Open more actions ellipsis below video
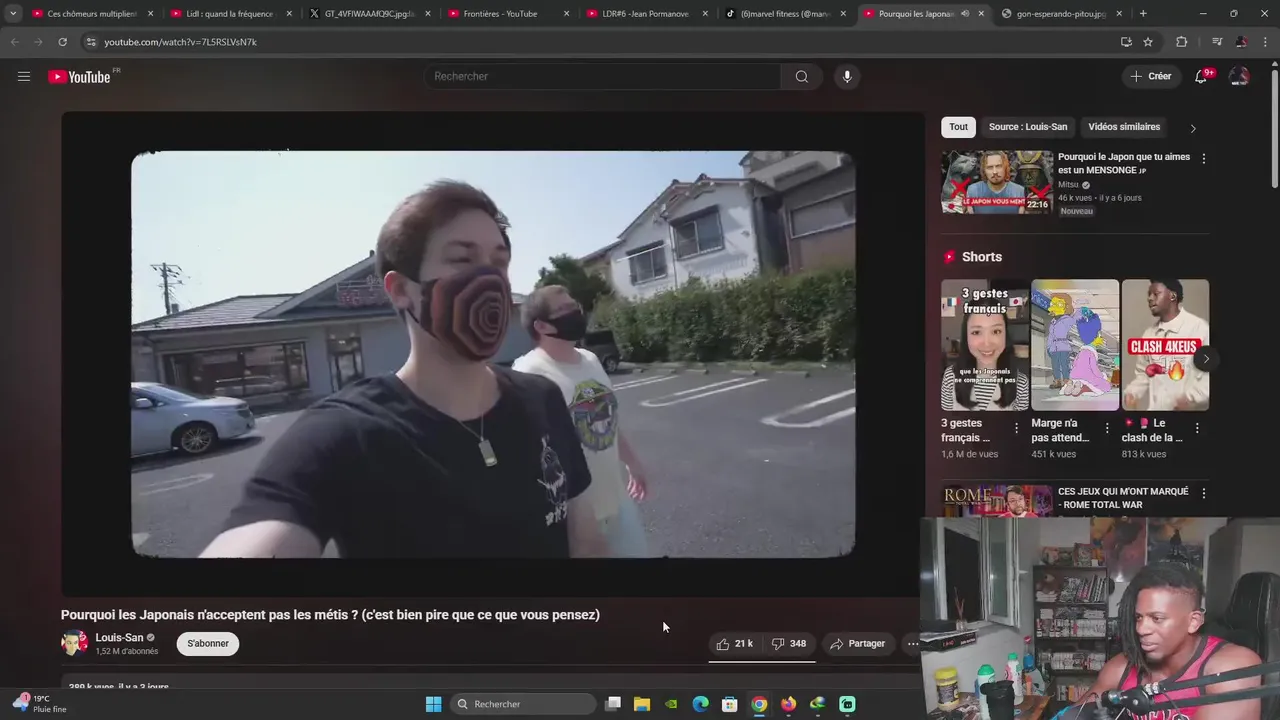Screen dimensions: 1280x720 coord(913,644)
